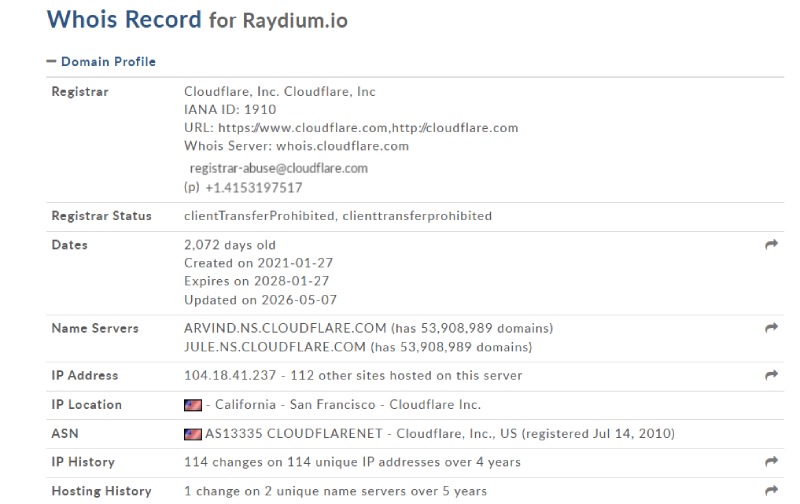The height and width of the screenshot is (504, 800).
Task: Select the US flag in IP Location row
Action: pos(193,405)
